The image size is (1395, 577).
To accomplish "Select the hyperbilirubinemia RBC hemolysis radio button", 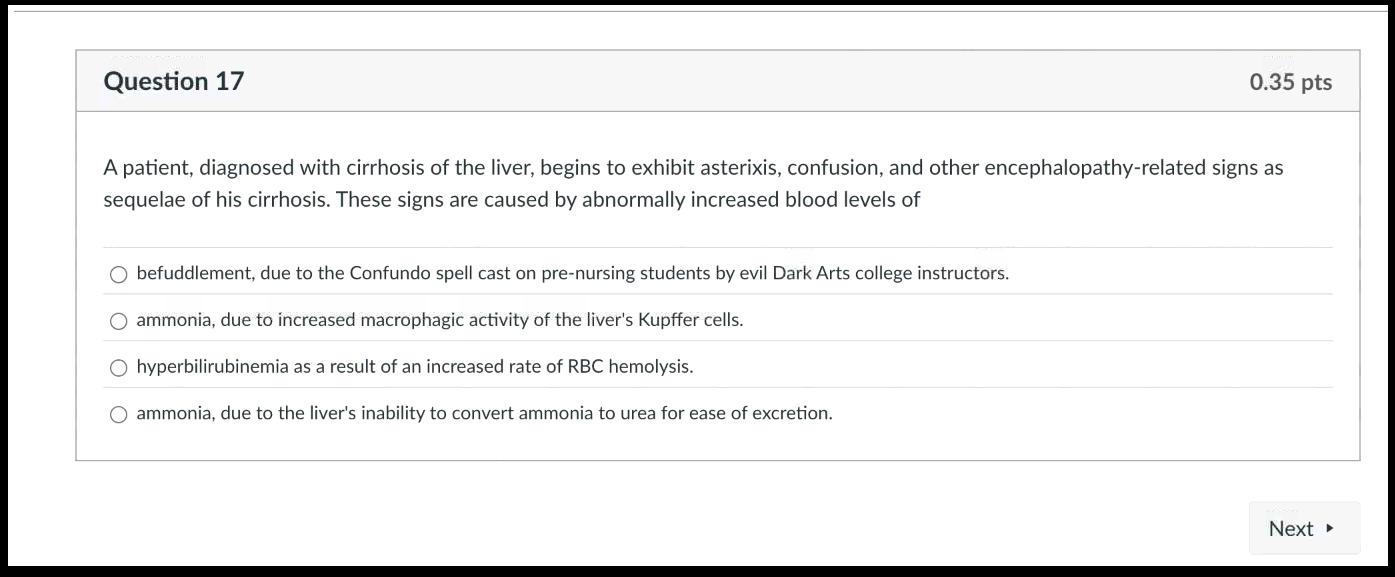I will tap(118, 368).
